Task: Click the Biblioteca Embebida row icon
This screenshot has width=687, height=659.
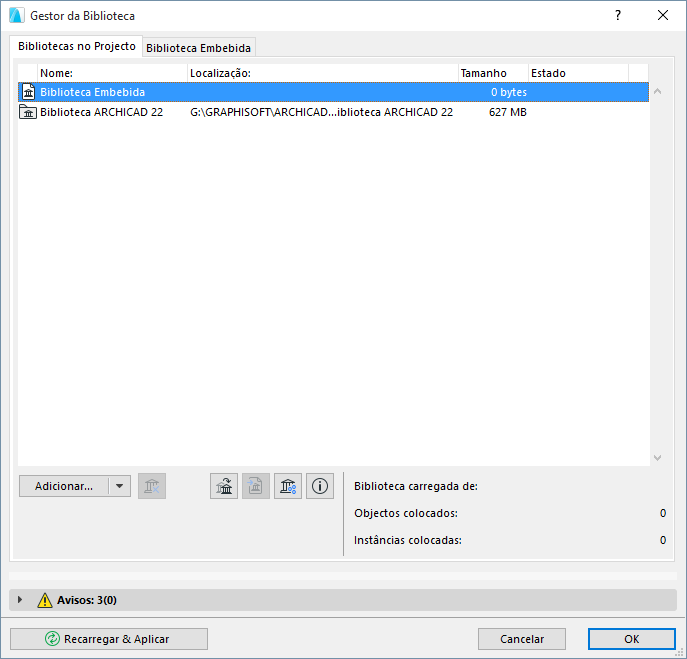Action: [28, 92]
